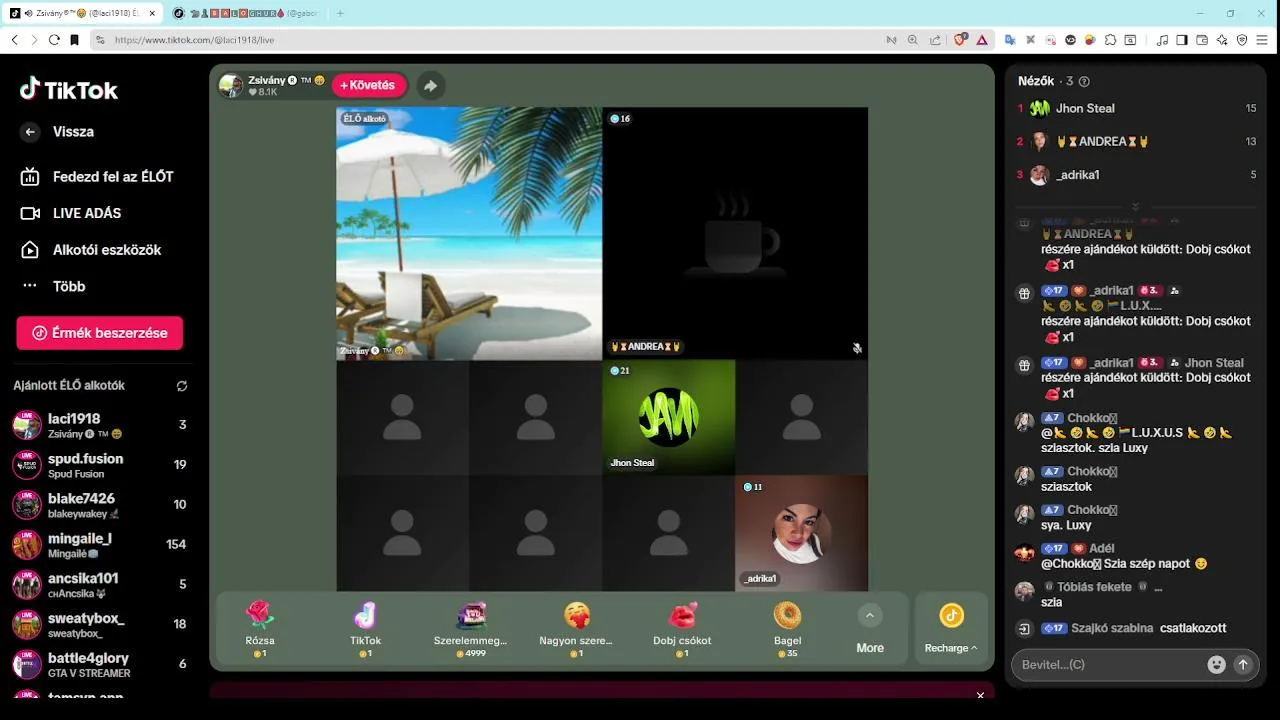This screenshot has height=720, width=1280.
Task: Open the browser hamburger menu
Action: pyautogui.click(x=1262, y=40)
